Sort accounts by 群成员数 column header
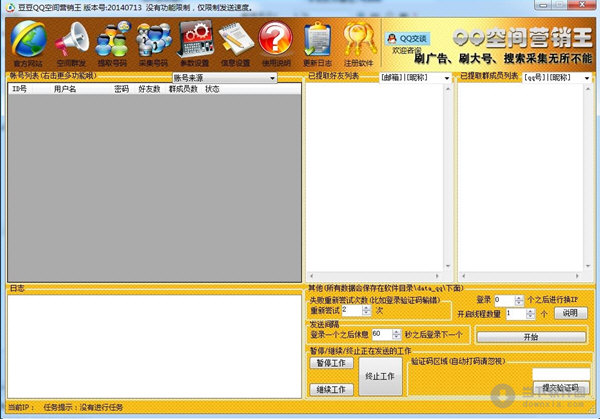 pos(183,89)
